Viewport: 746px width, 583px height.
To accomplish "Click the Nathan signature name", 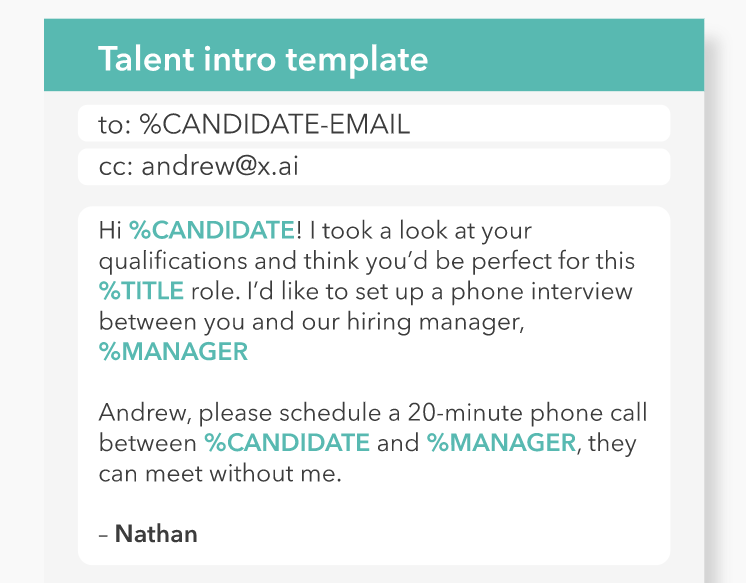I will coord(156,534).
